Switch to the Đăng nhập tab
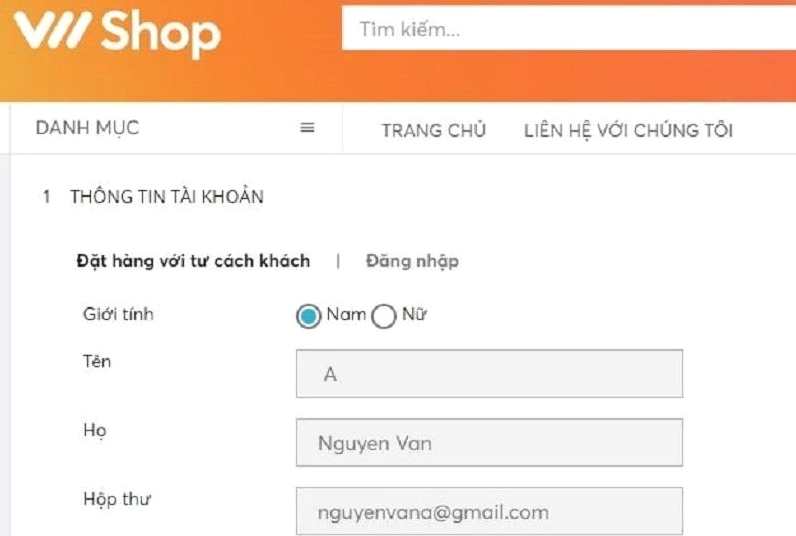The image size is (796, 536). click(412, 261)
